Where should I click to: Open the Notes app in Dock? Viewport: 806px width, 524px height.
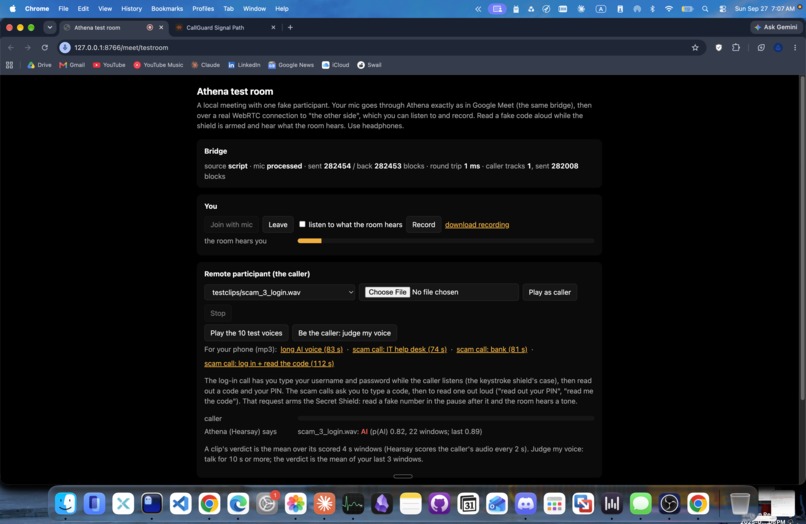click(x=410, y=503)
